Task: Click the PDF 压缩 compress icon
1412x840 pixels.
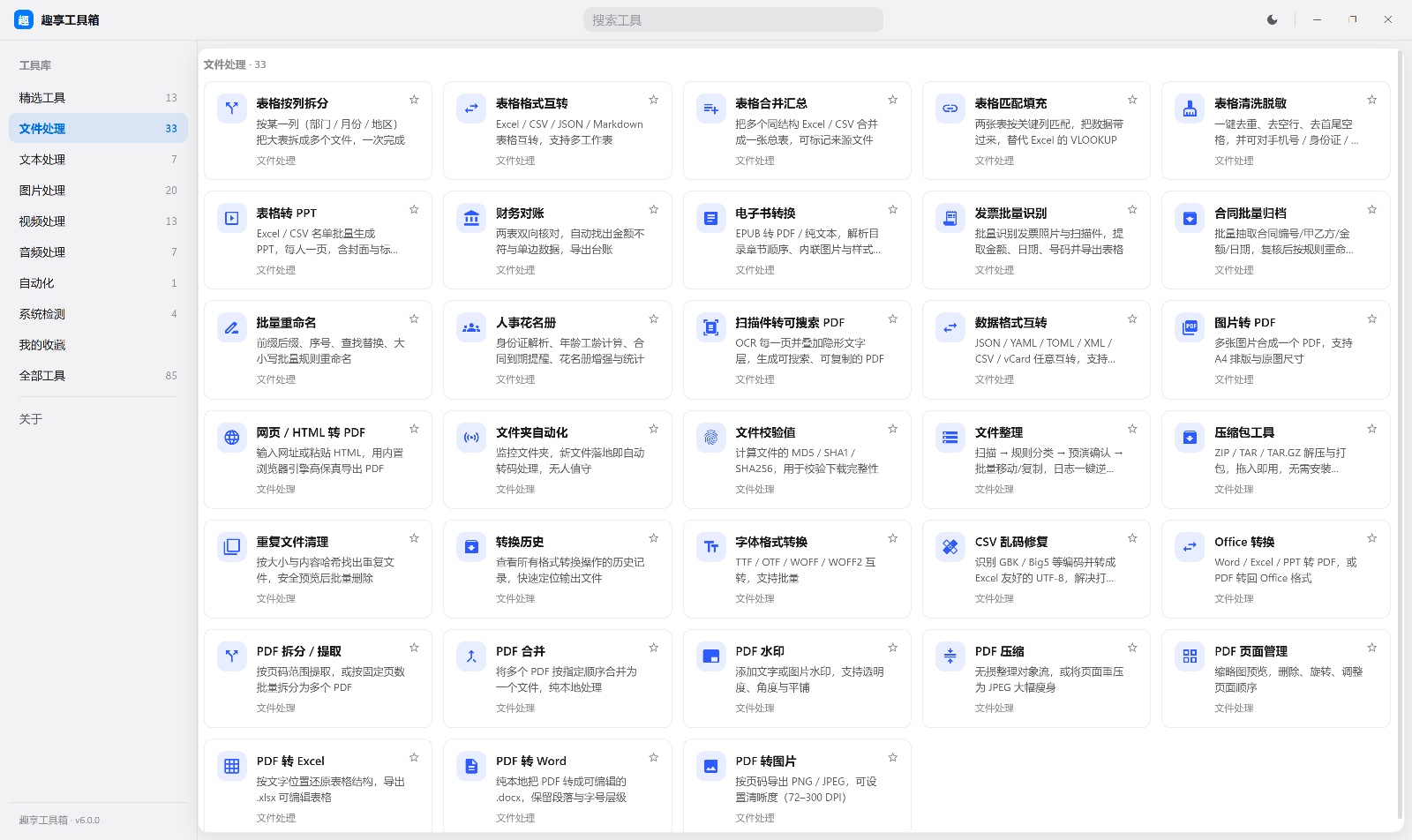Action: tap(950, 656)
